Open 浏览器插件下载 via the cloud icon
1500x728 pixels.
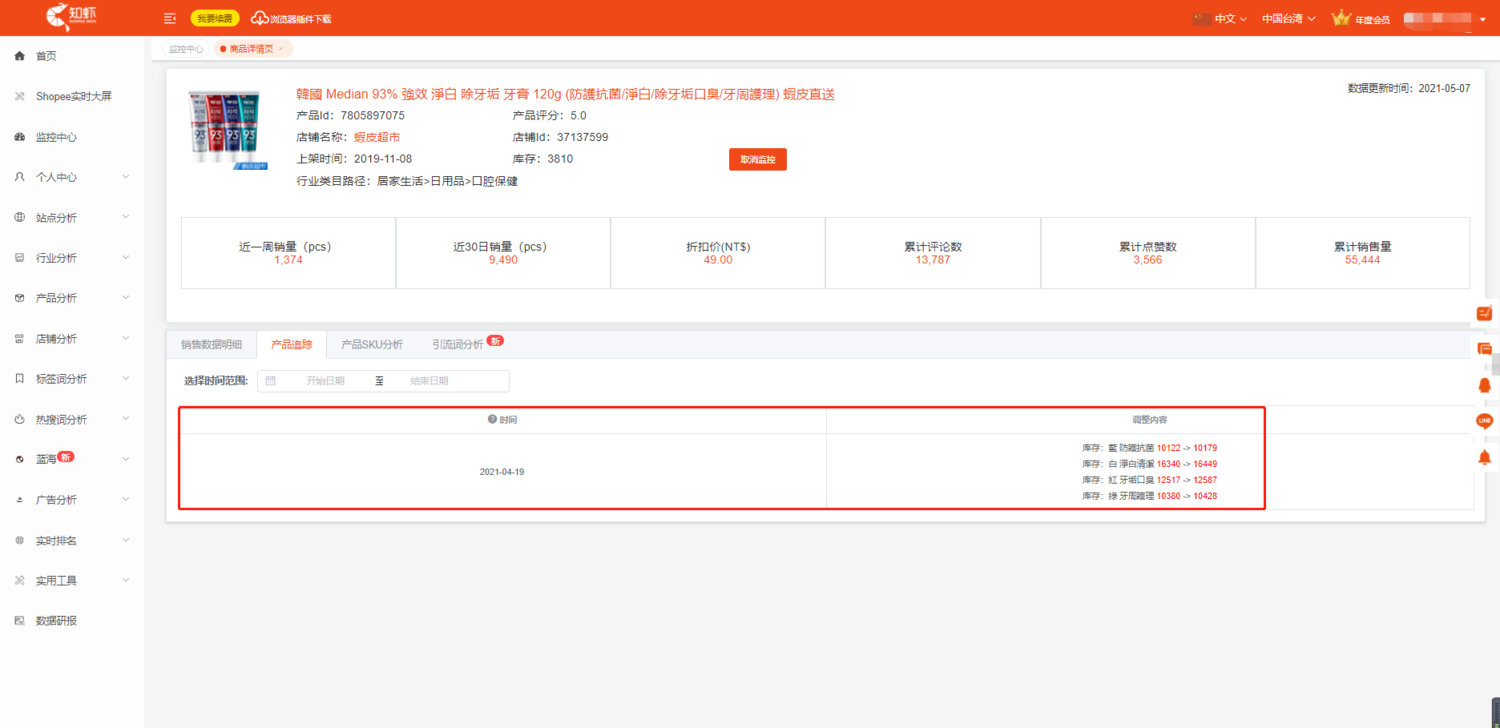click(x=260, y=17)
